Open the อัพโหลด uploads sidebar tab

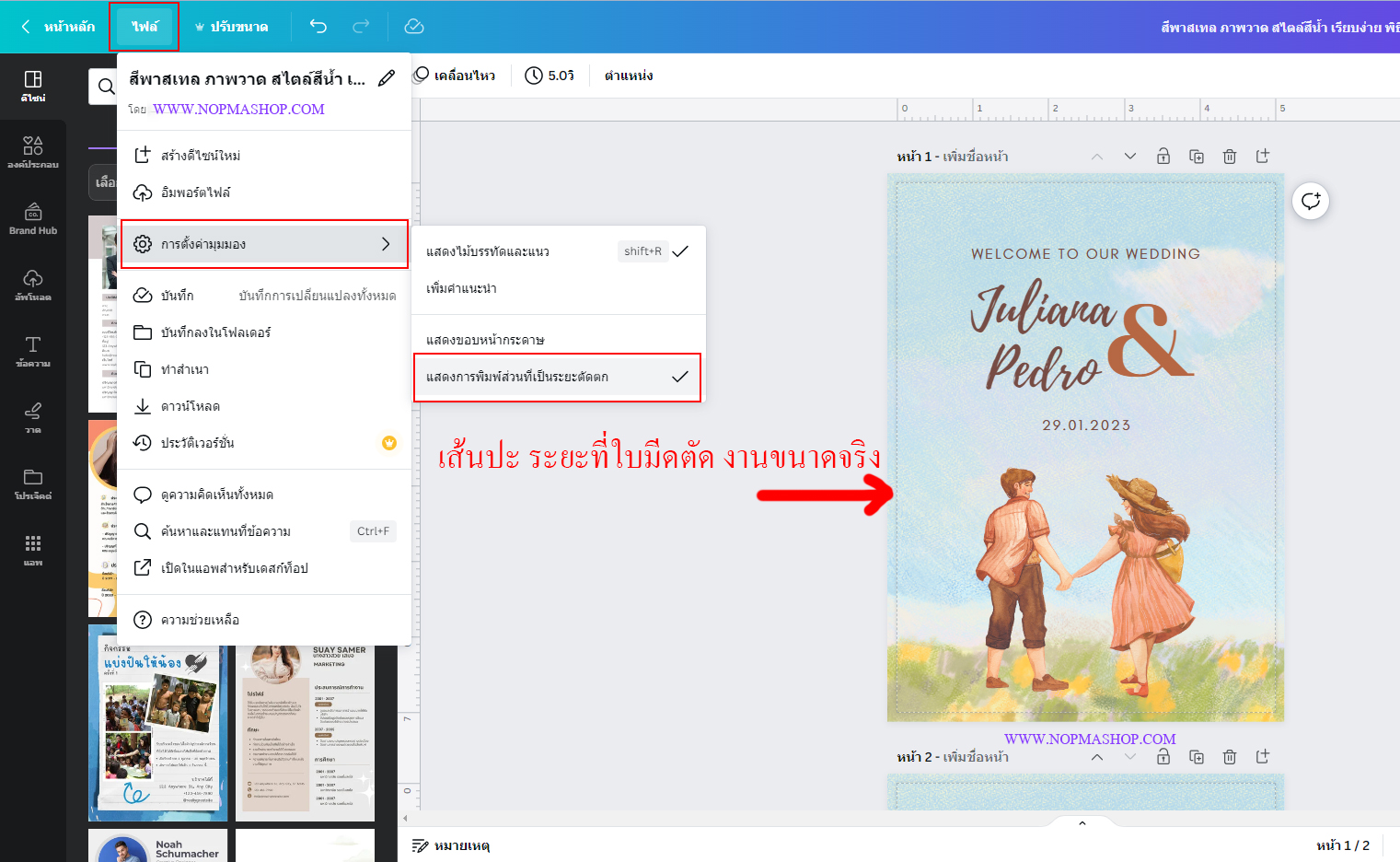33,285
